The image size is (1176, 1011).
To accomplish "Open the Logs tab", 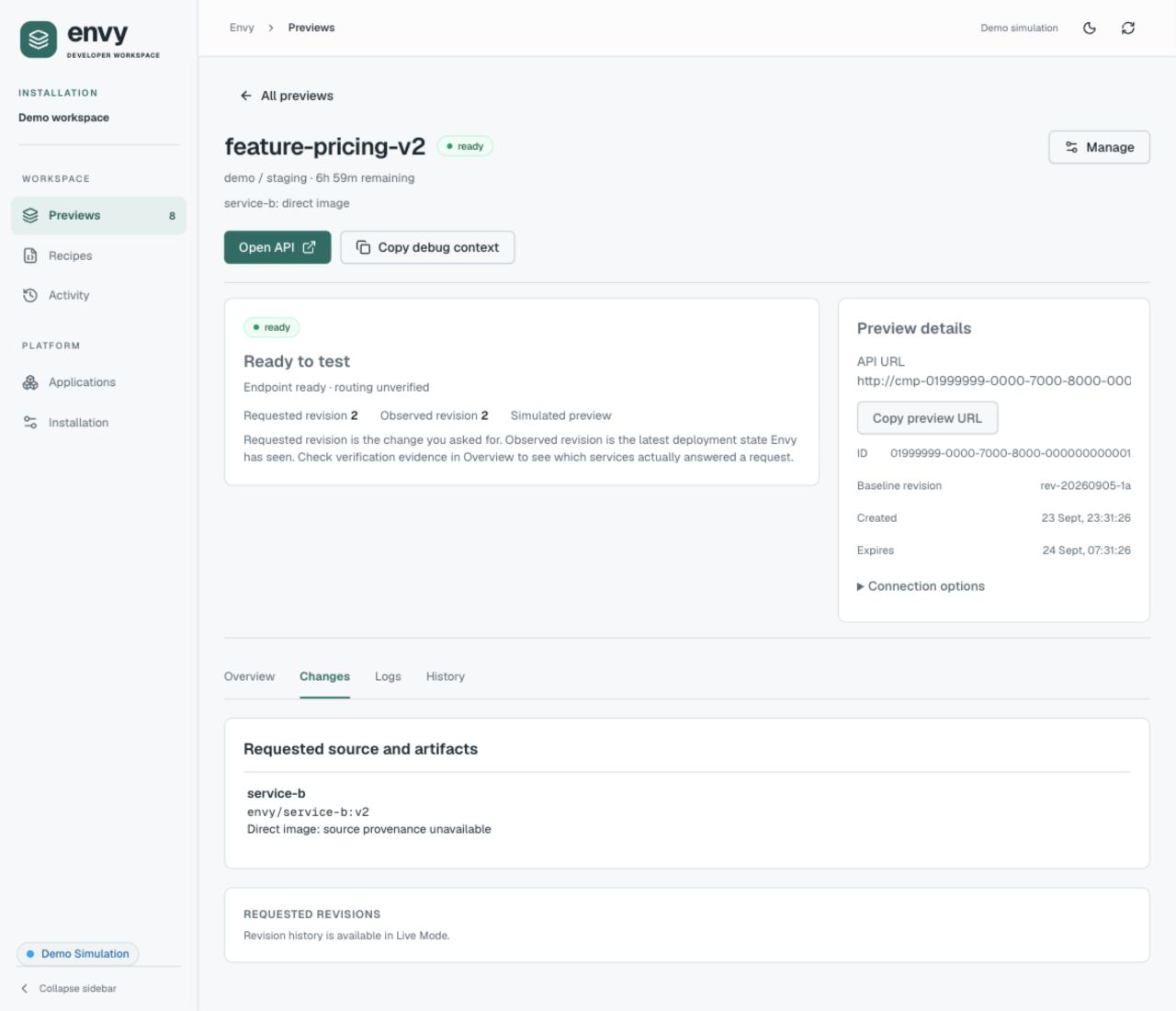I will pyautogui.click(x=388, y=676).
